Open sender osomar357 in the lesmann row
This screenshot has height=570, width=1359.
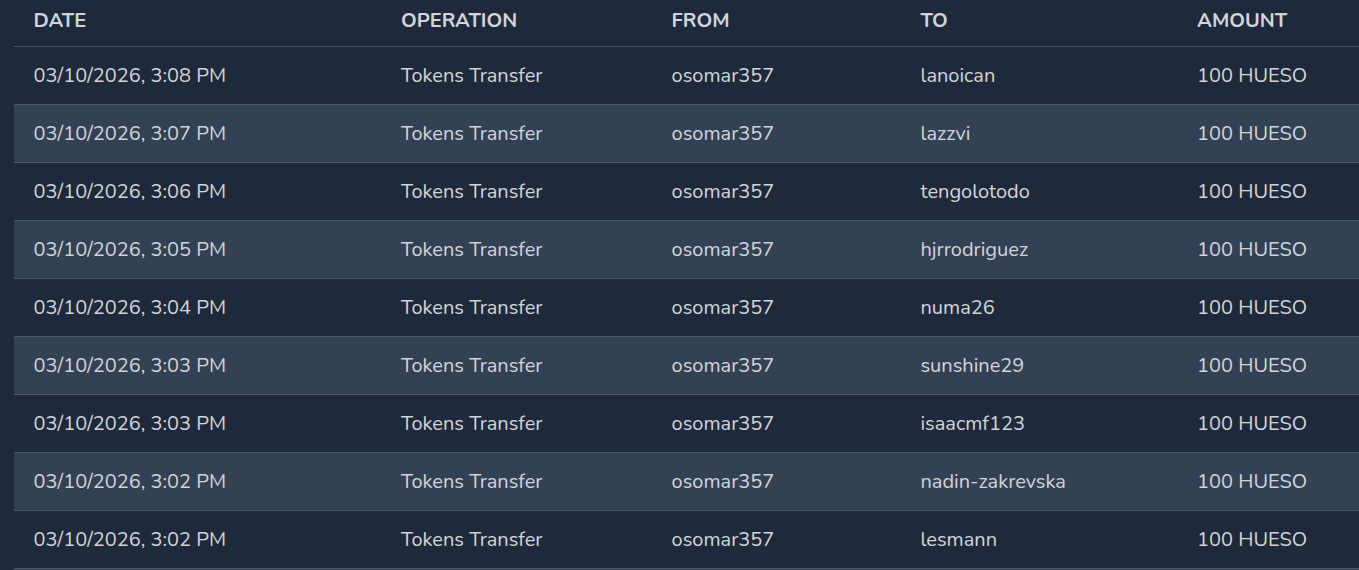tap(722, 539)
